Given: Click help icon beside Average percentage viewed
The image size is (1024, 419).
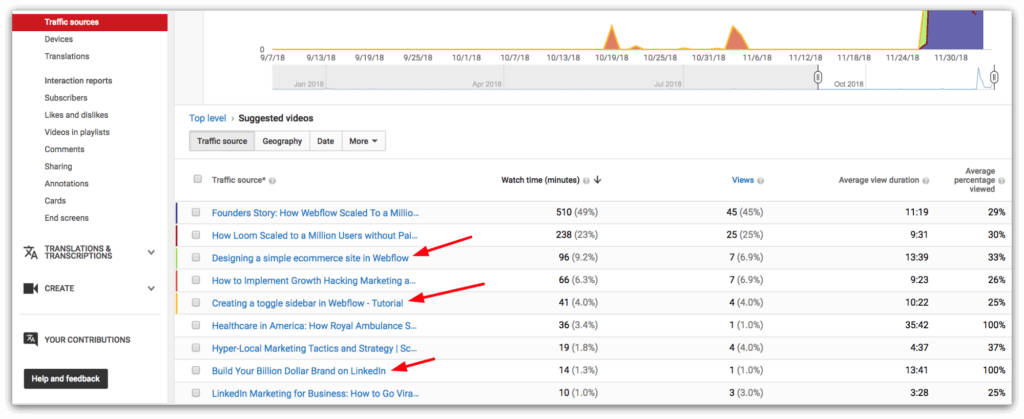Looking at the screenshot, I should (x=1001, y=180).
